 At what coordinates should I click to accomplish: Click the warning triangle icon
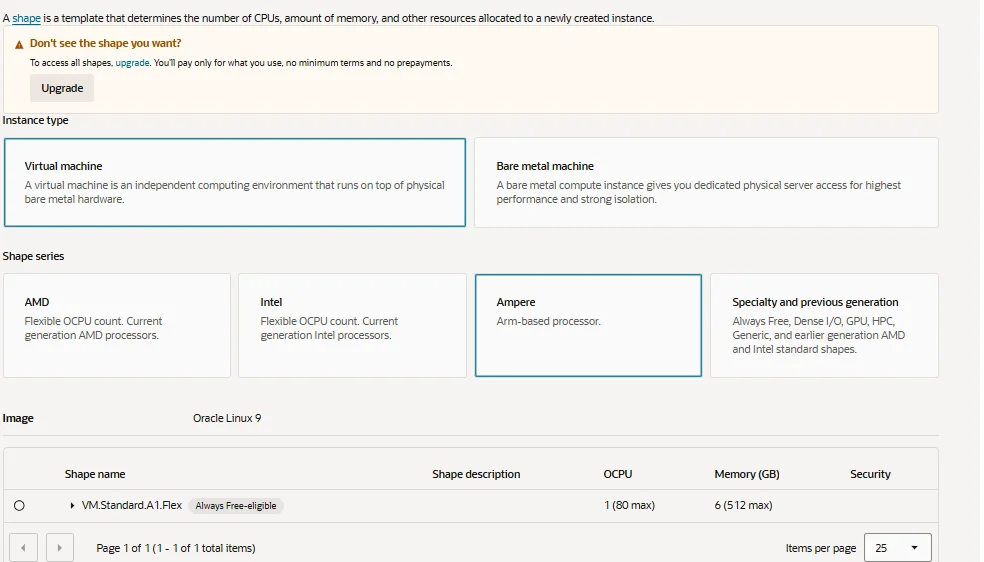(x=19, y=44)
